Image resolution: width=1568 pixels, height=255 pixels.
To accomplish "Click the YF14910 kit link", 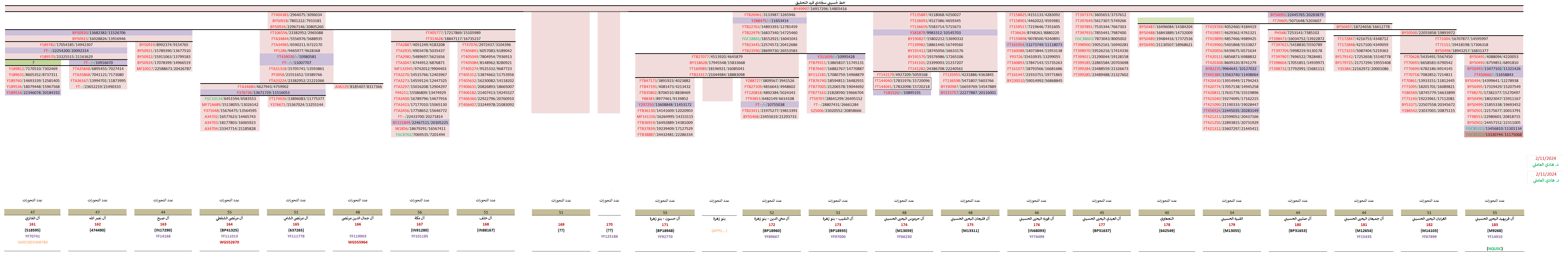I will 1494,236.
